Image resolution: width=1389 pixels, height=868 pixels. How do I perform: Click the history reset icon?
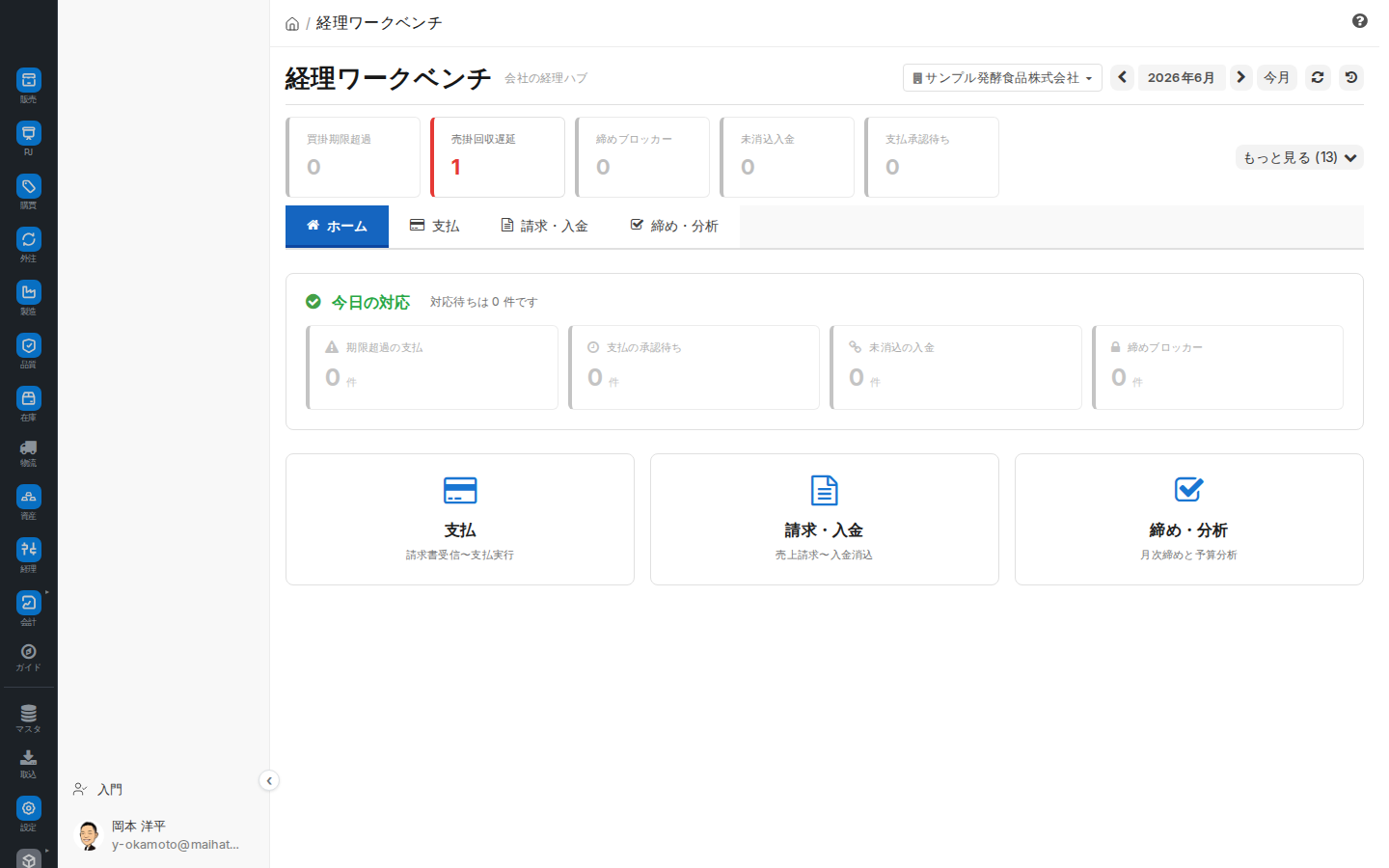(x=1351, y=77)
